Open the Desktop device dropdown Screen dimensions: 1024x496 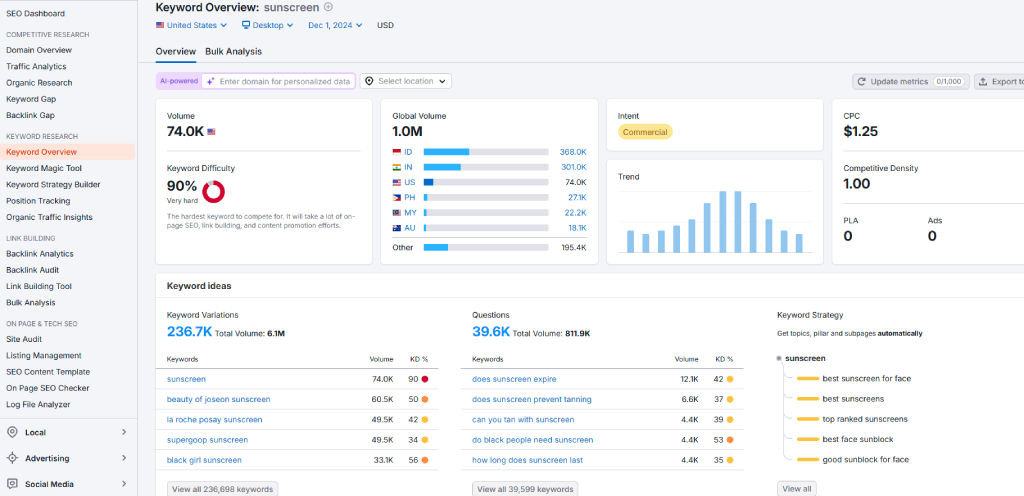[x=267, y=25]
